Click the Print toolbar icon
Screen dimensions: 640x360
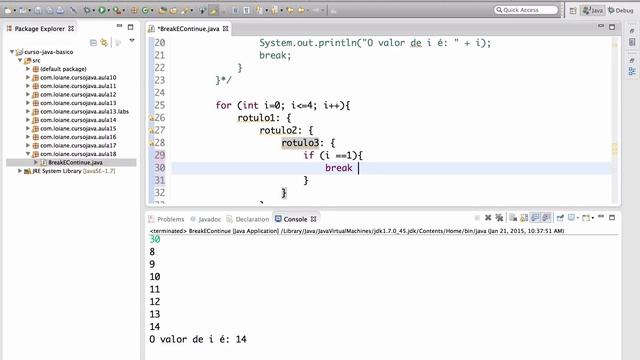click(x=60, y=10)
